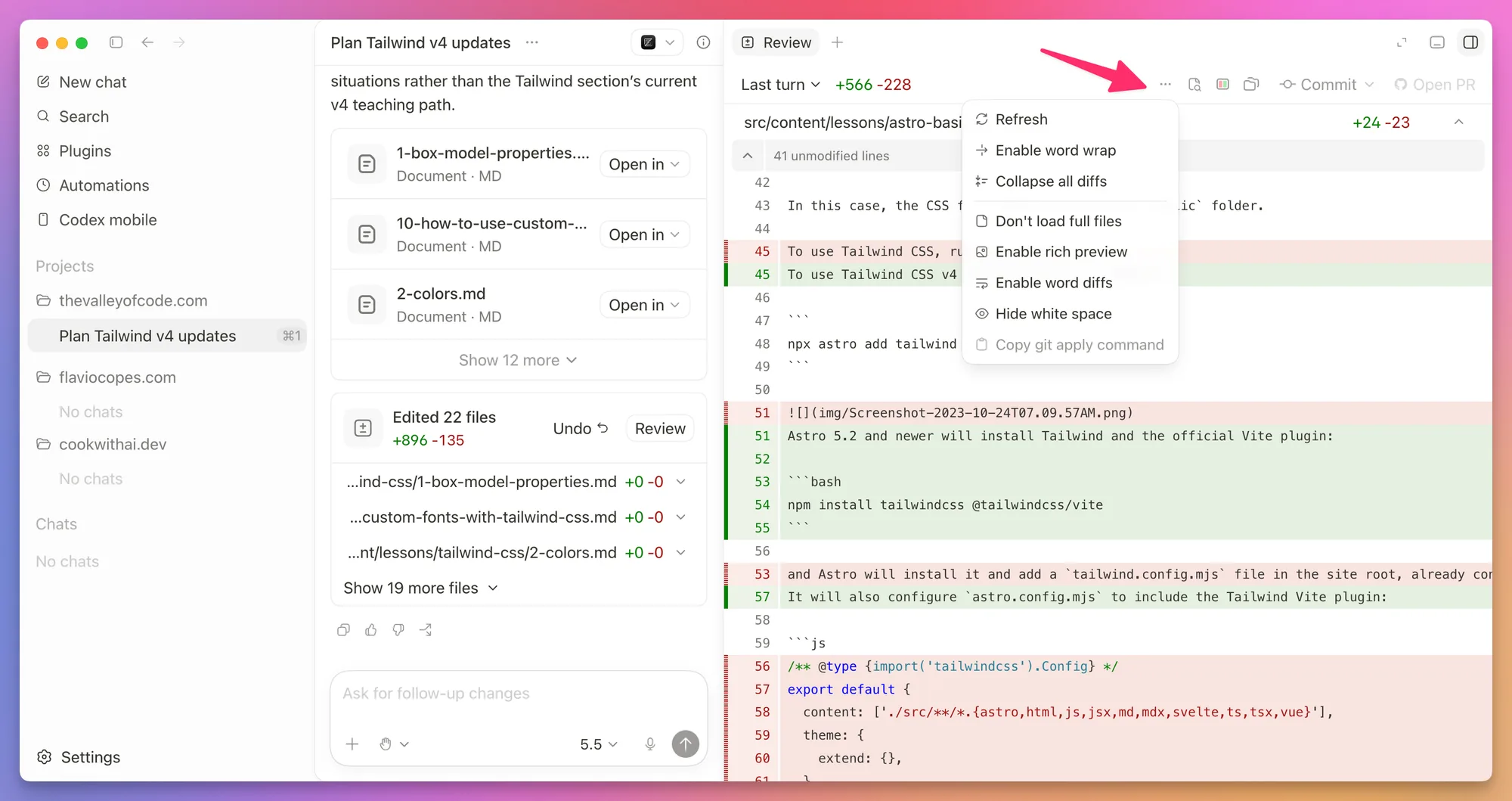Viewport: 1512px width, 801px height.
Task: Go back with the left arrow
Action: (147, 42)
